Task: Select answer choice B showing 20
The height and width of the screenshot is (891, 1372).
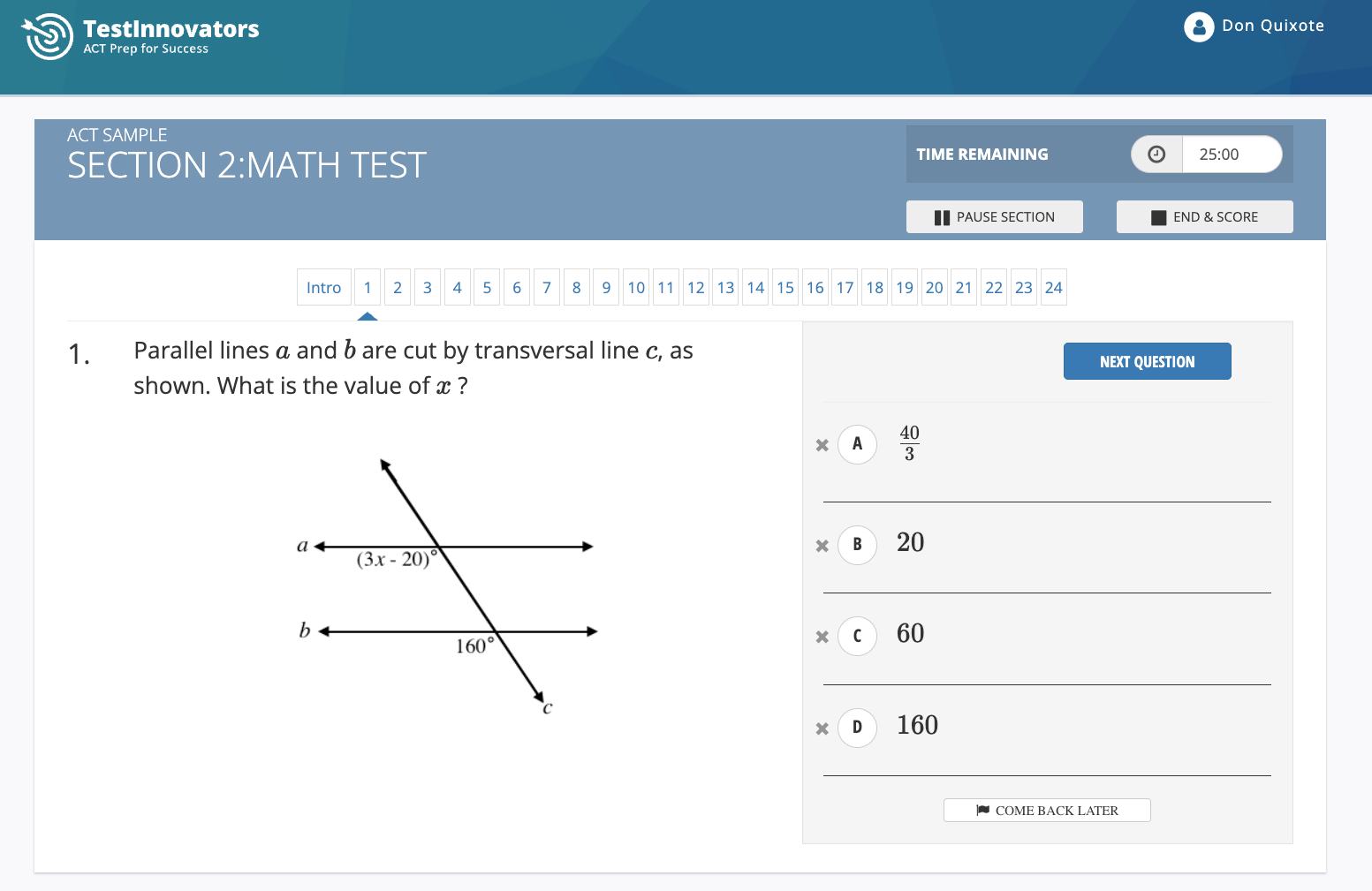Action: (x=857, y=545)
